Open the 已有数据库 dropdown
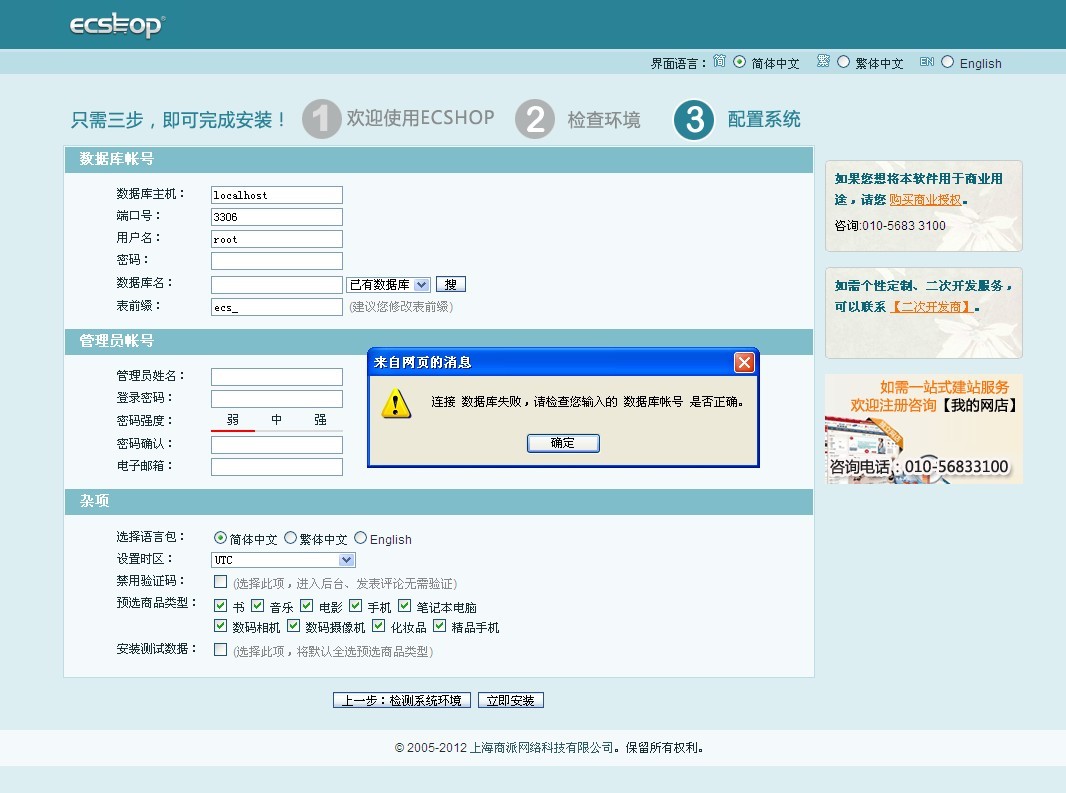The height and width of the screenshot is (793, 1066). click(x=388, y=284)
